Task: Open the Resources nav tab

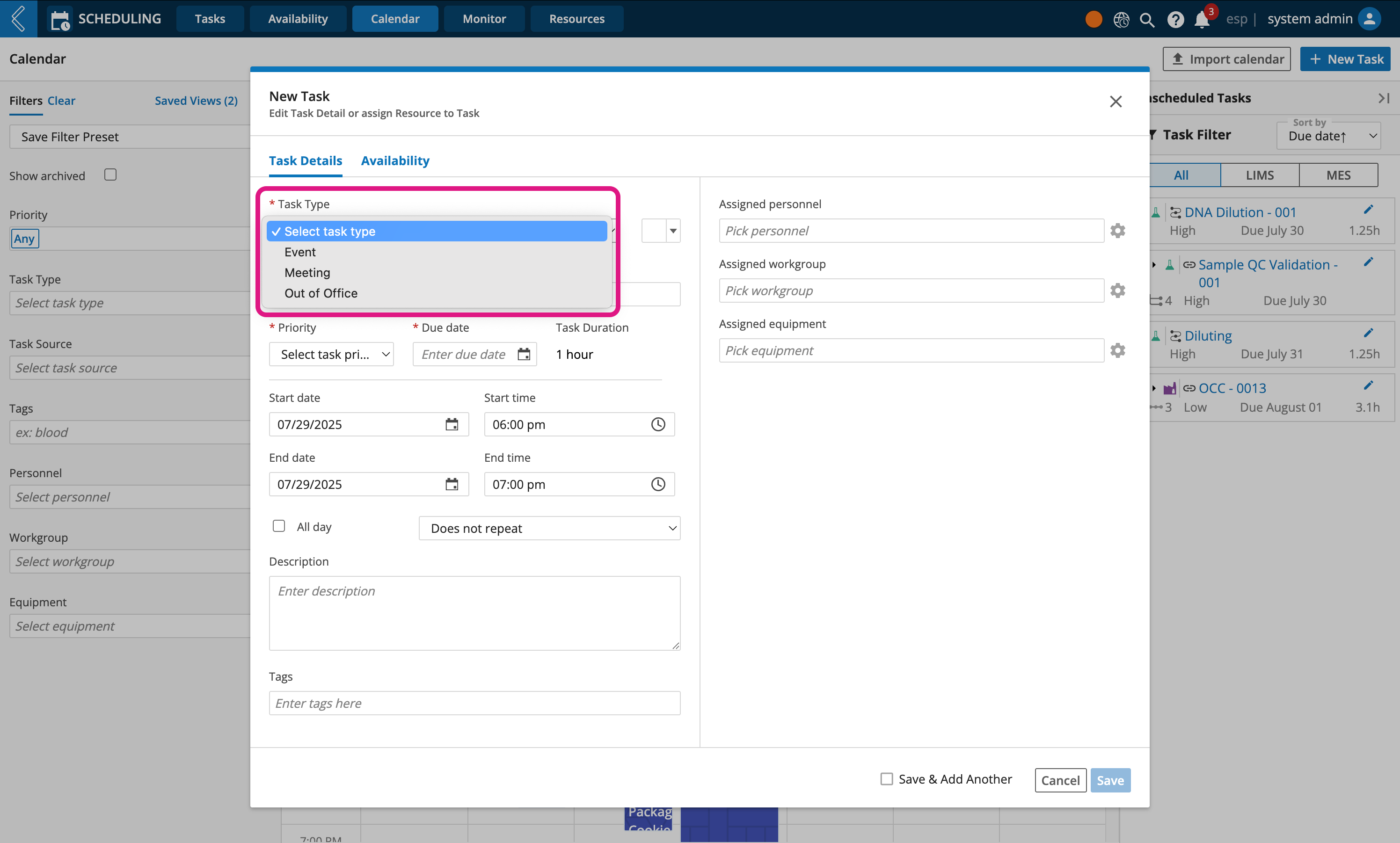Action: [x=576, y=19]
